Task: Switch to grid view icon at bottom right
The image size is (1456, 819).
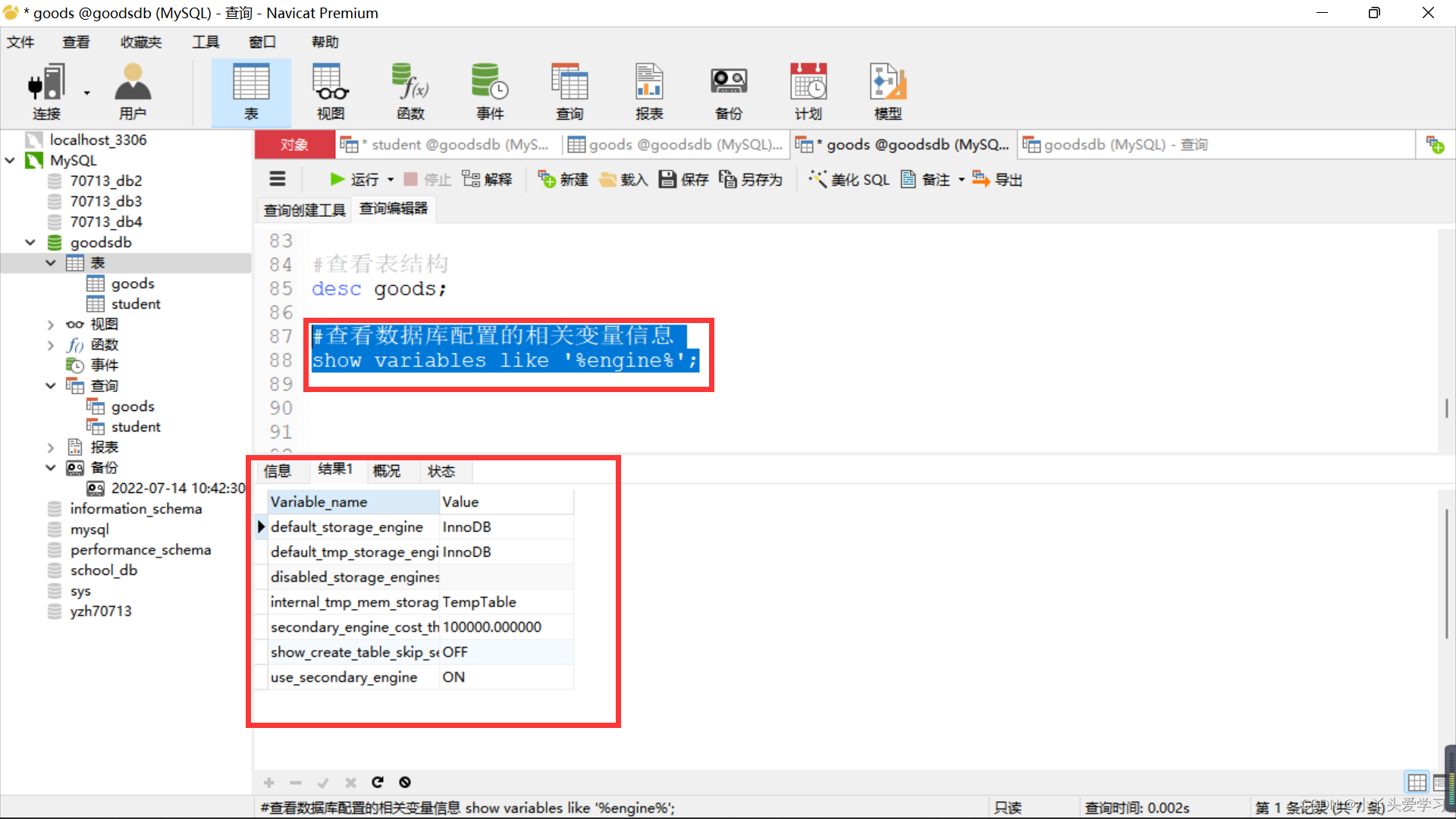Action: click(x=1417, y=782)
